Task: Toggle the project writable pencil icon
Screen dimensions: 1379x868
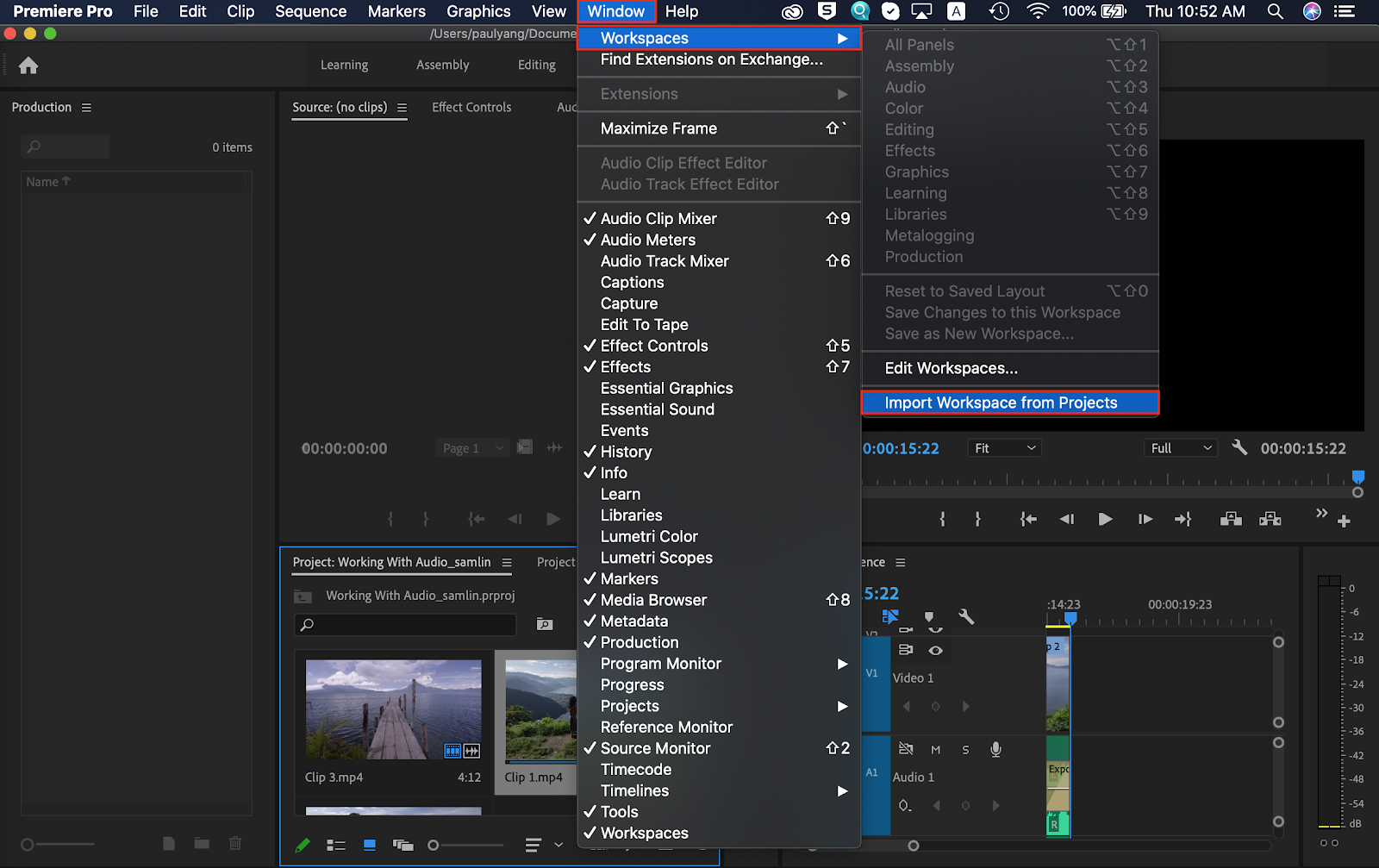Action: click(x=303, y=846)
